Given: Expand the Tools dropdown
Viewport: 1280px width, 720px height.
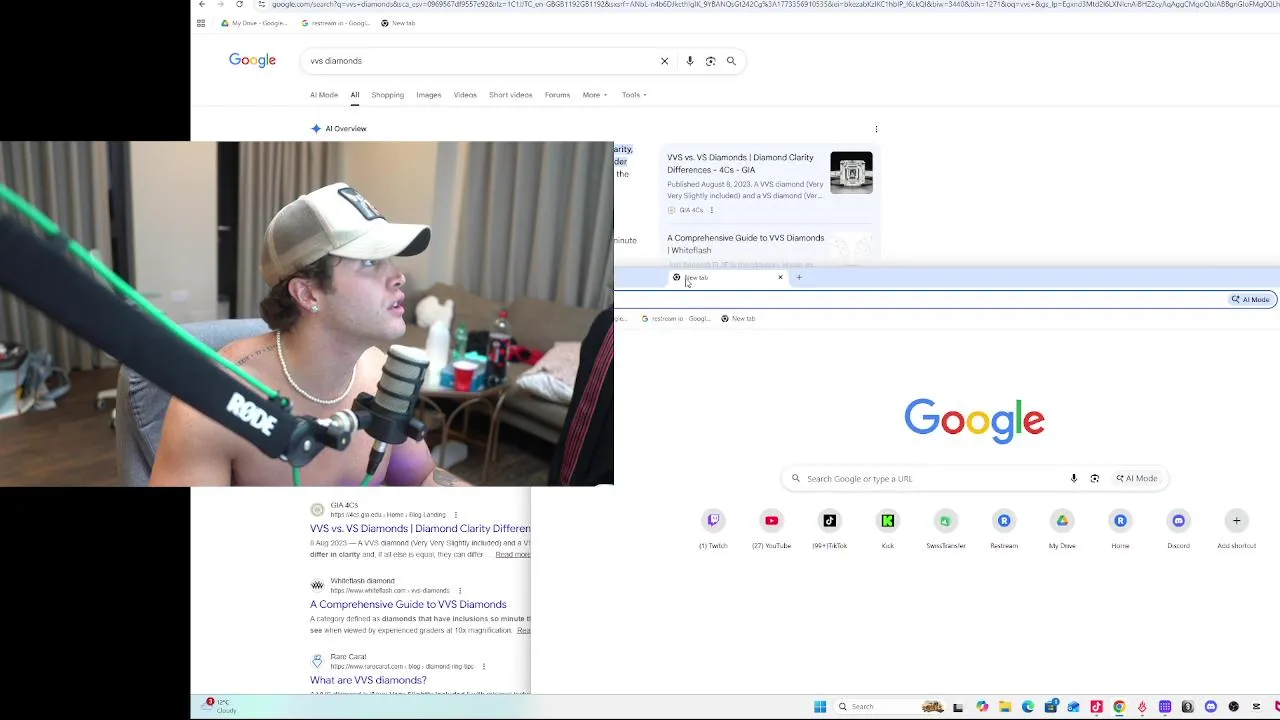Looking at the screenshot, I should click(634, 95).
